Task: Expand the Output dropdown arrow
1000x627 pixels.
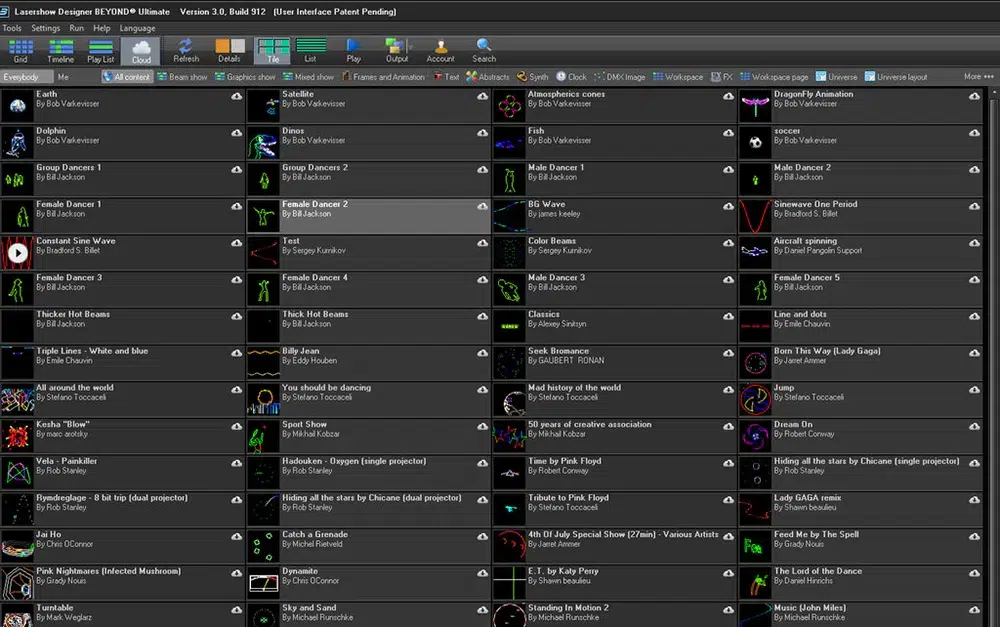Action: 410,46
